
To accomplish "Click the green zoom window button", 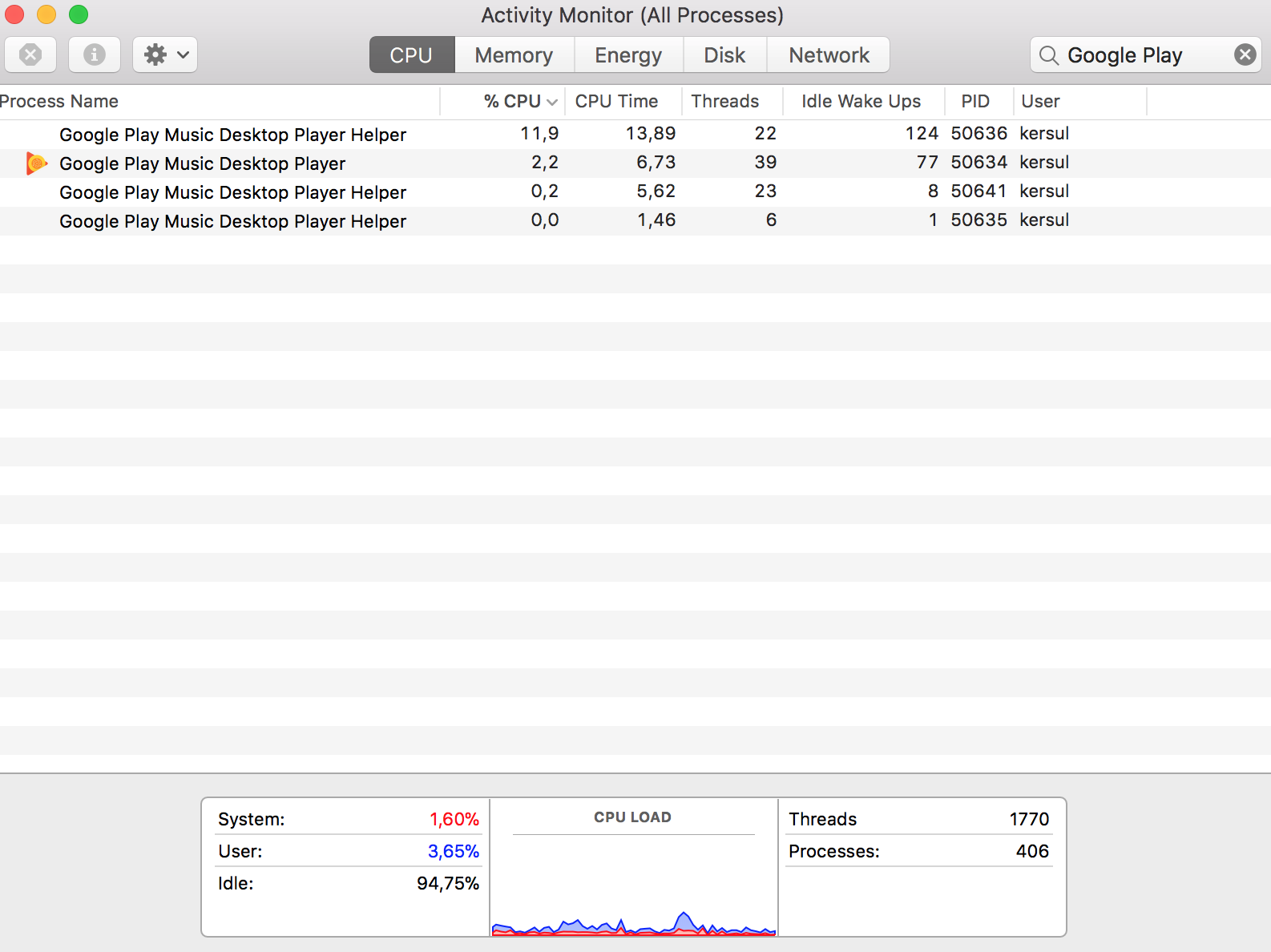I will (x=79, y=14).
